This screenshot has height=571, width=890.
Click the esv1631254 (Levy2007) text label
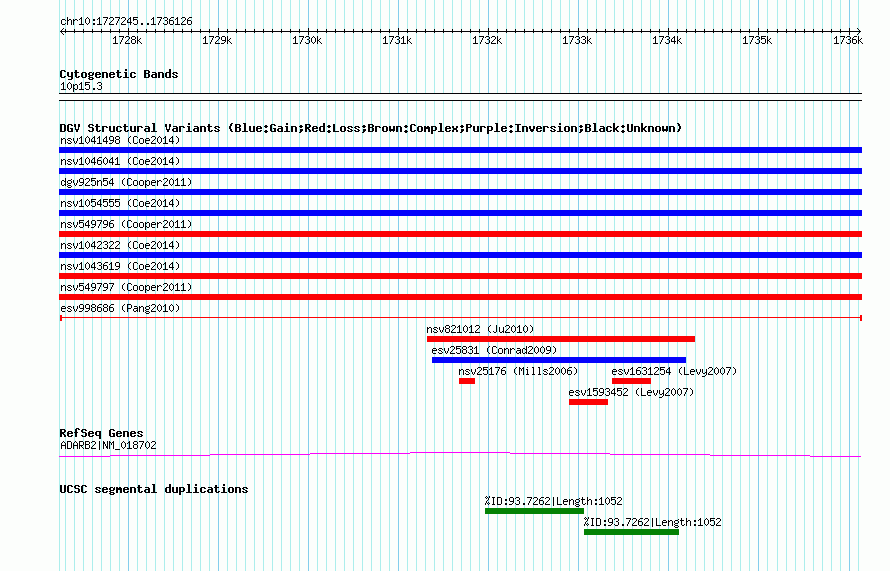pyautogui.click(x=674, y=371)
